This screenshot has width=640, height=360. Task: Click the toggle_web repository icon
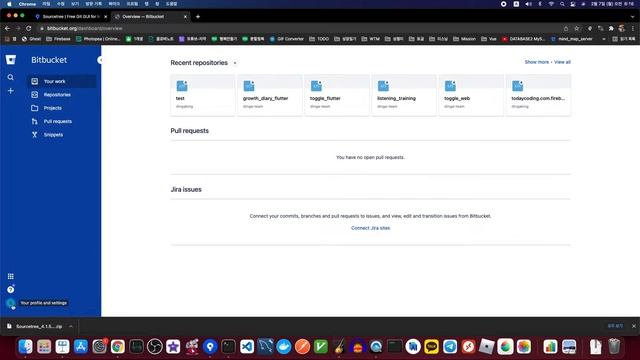pyautogui.click(x=450, y=86)
